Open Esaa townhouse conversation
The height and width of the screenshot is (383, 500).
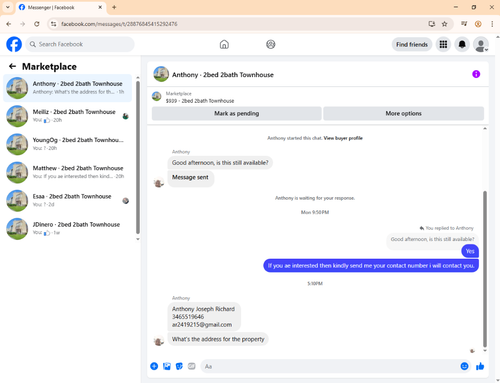(67, 201)
